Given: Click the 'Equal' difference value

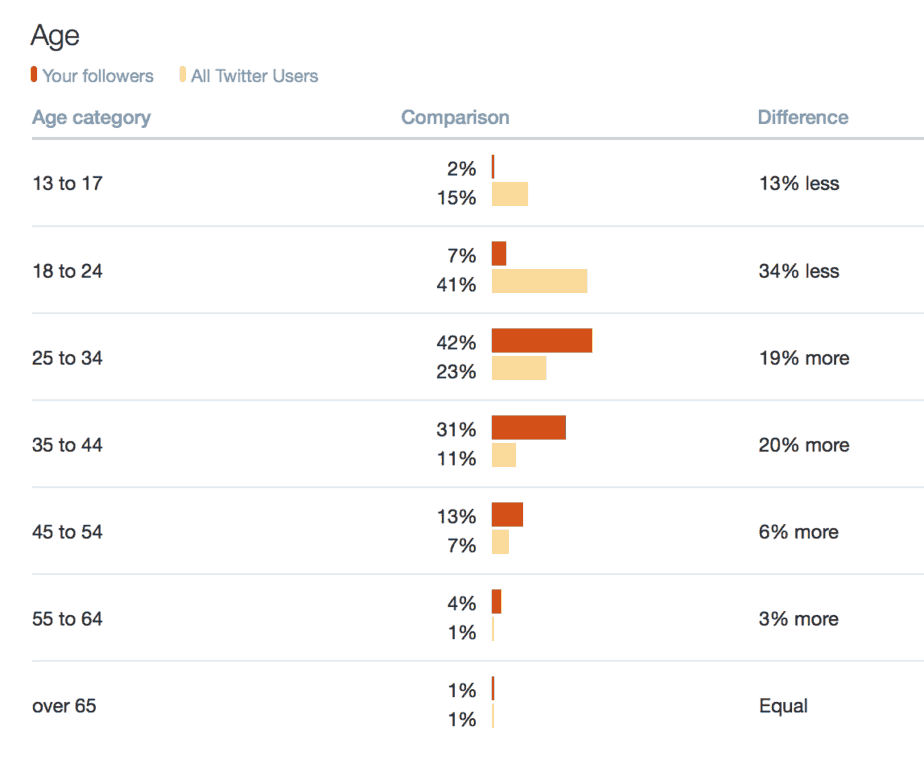Looking at the screenshot, I should click(783, 706).
